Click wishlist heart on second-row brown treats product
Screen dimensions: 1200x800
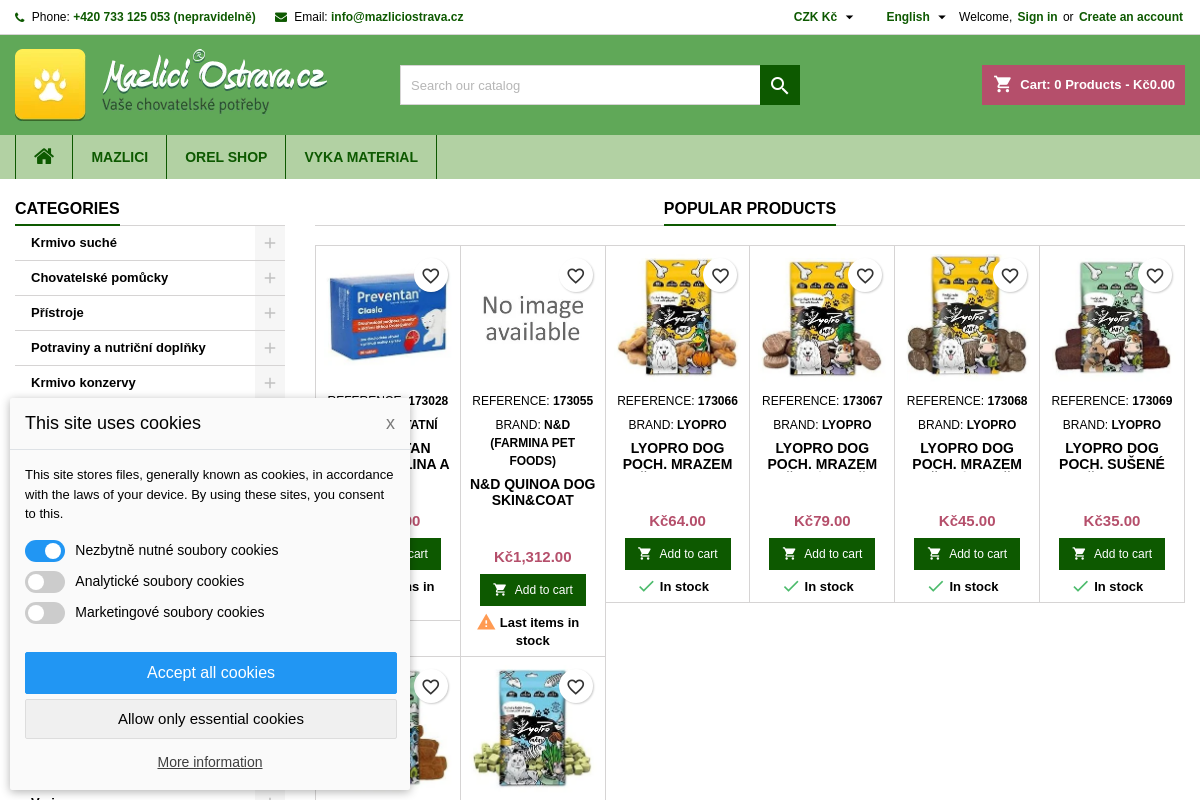point(430,687)
